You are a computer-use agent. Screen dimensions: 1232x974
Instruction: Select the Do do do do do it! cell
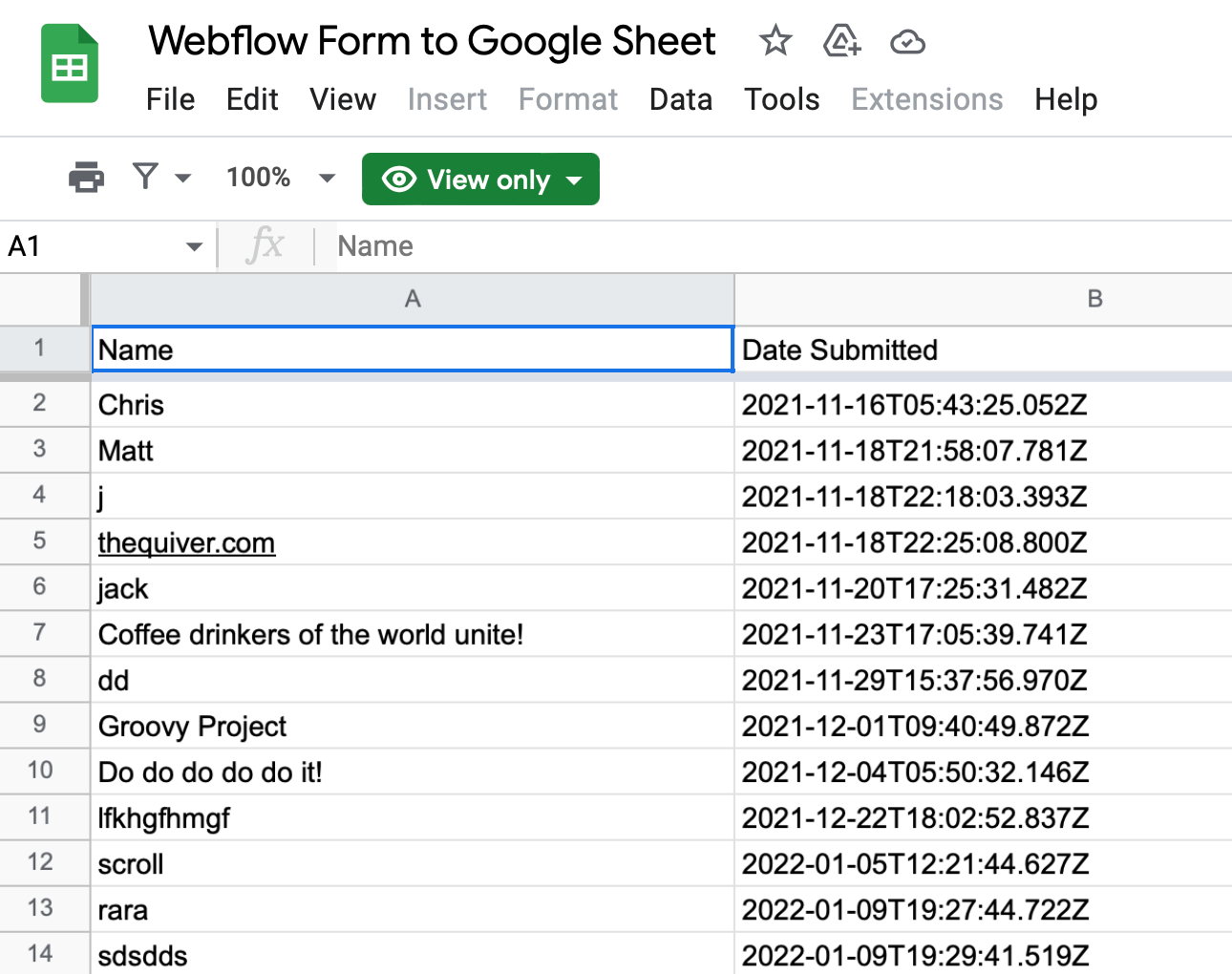[x=413, y=771]
